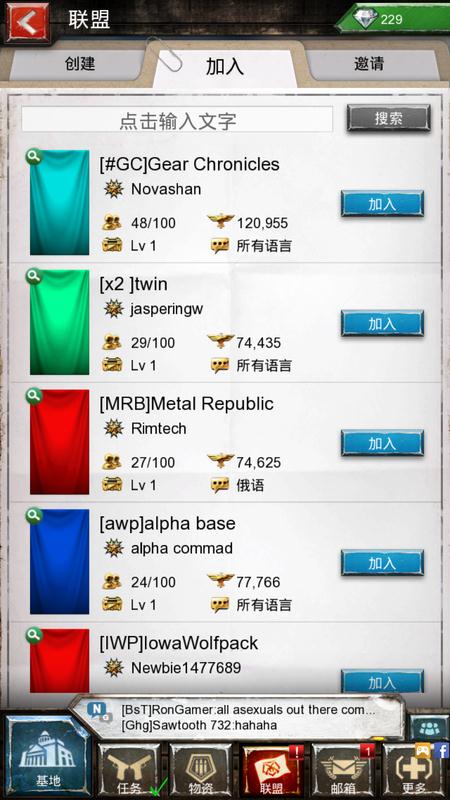Tap the magnifier on Gear Chronicles flag
This screenshot has height=800, width=450.
point(34,157)
